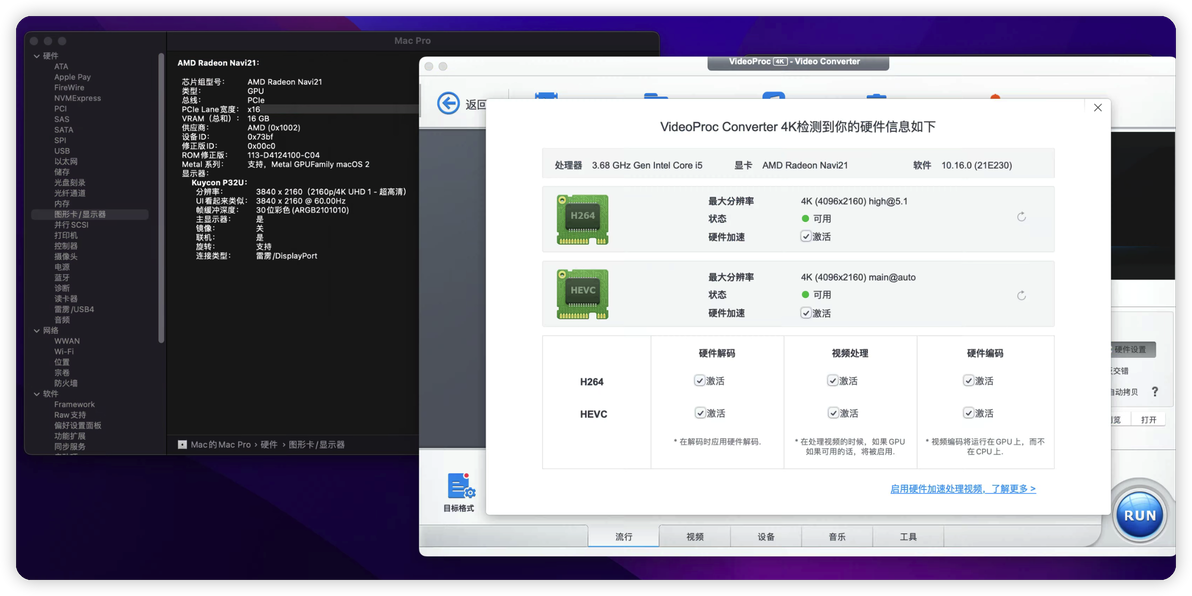1192x596 pixels.
Task: Collapse the 软件 section in System Information
Action: click(36, 394)
